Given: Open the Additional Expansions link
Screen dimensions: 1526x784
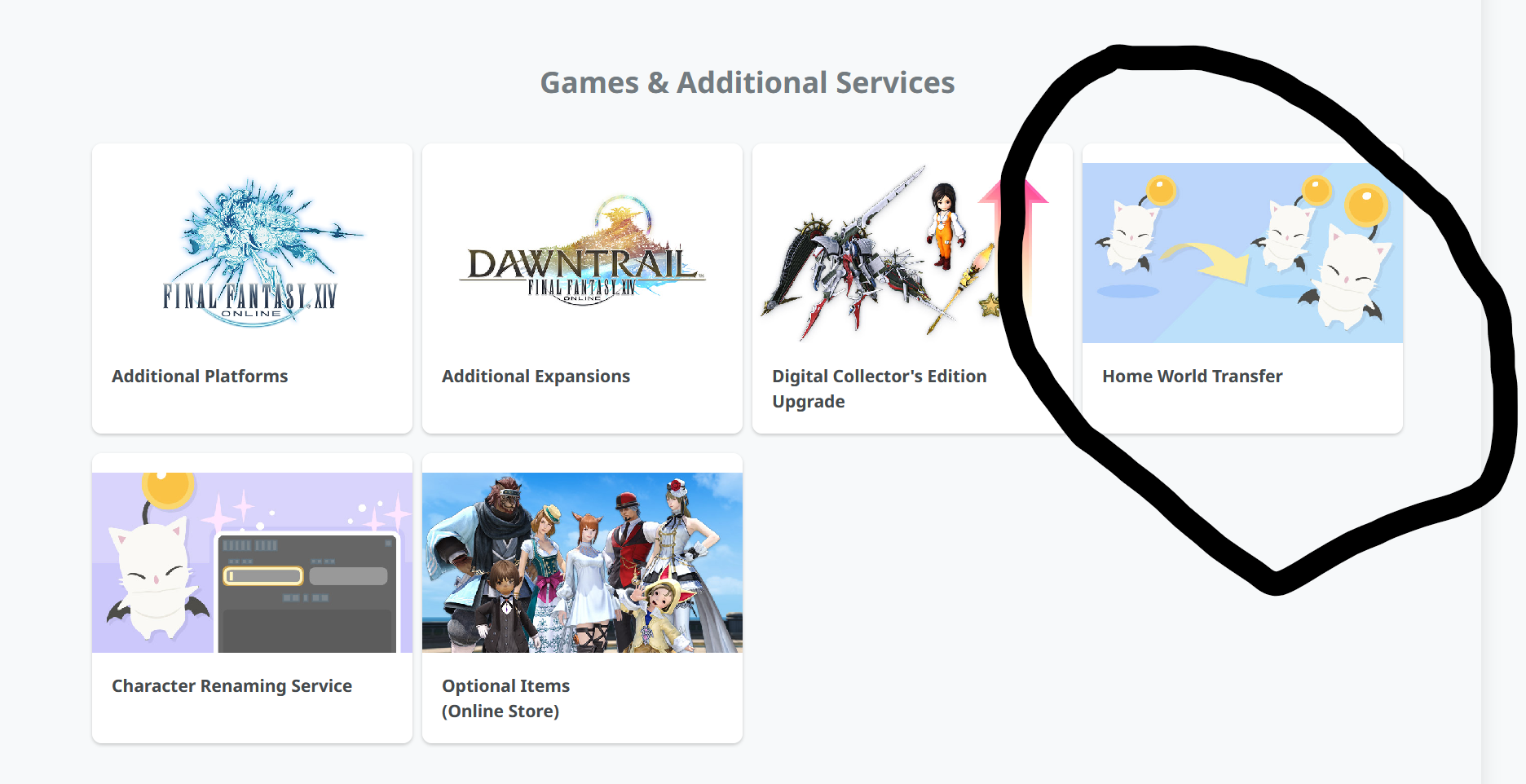Looking at the screenshot, I should click(x=536, y=377).
